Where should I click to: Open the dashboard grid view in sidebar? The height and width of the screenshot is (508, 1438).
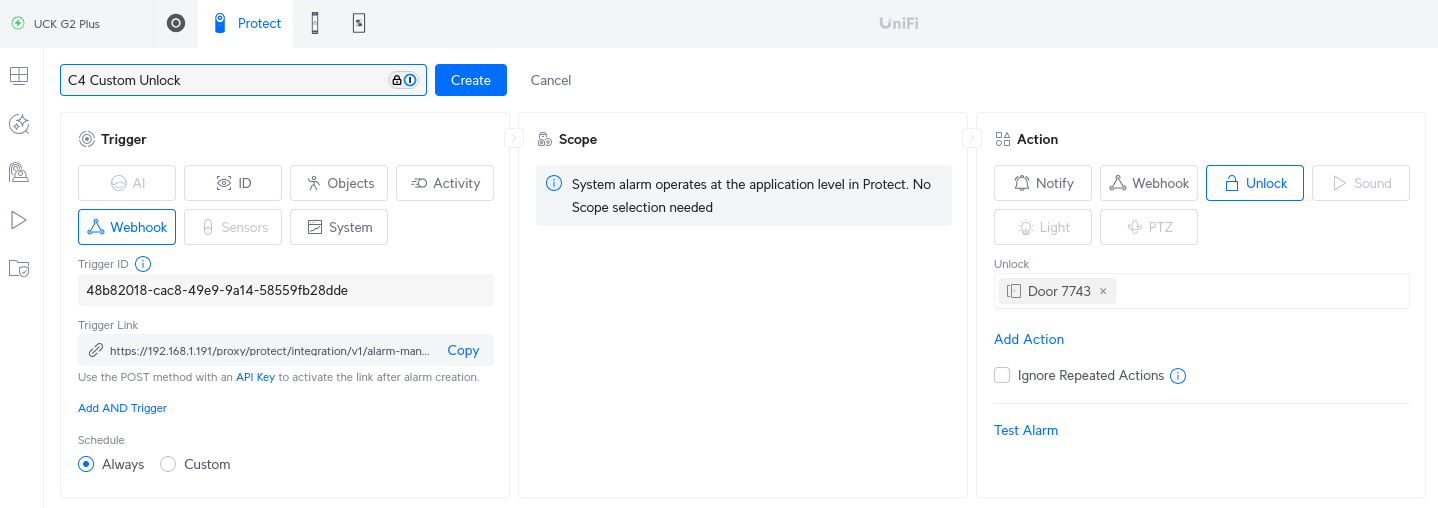point(19,75)
